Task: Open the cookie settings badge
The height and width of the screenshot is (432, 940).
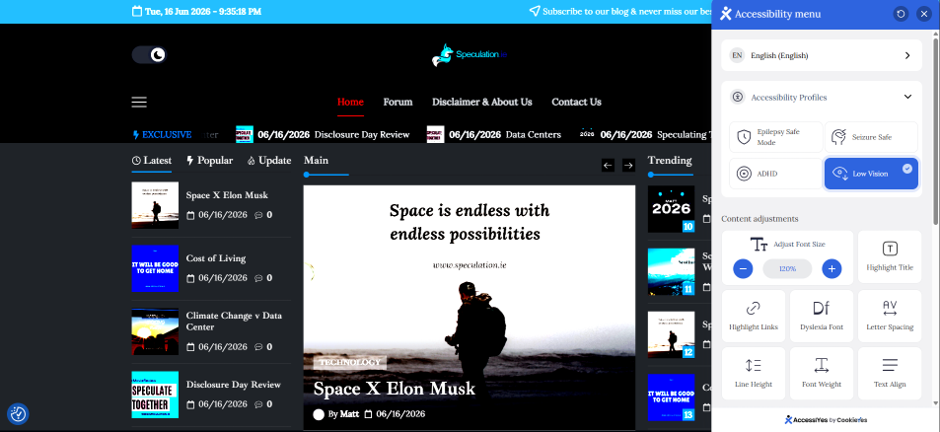Action: [x=18, y=413]
